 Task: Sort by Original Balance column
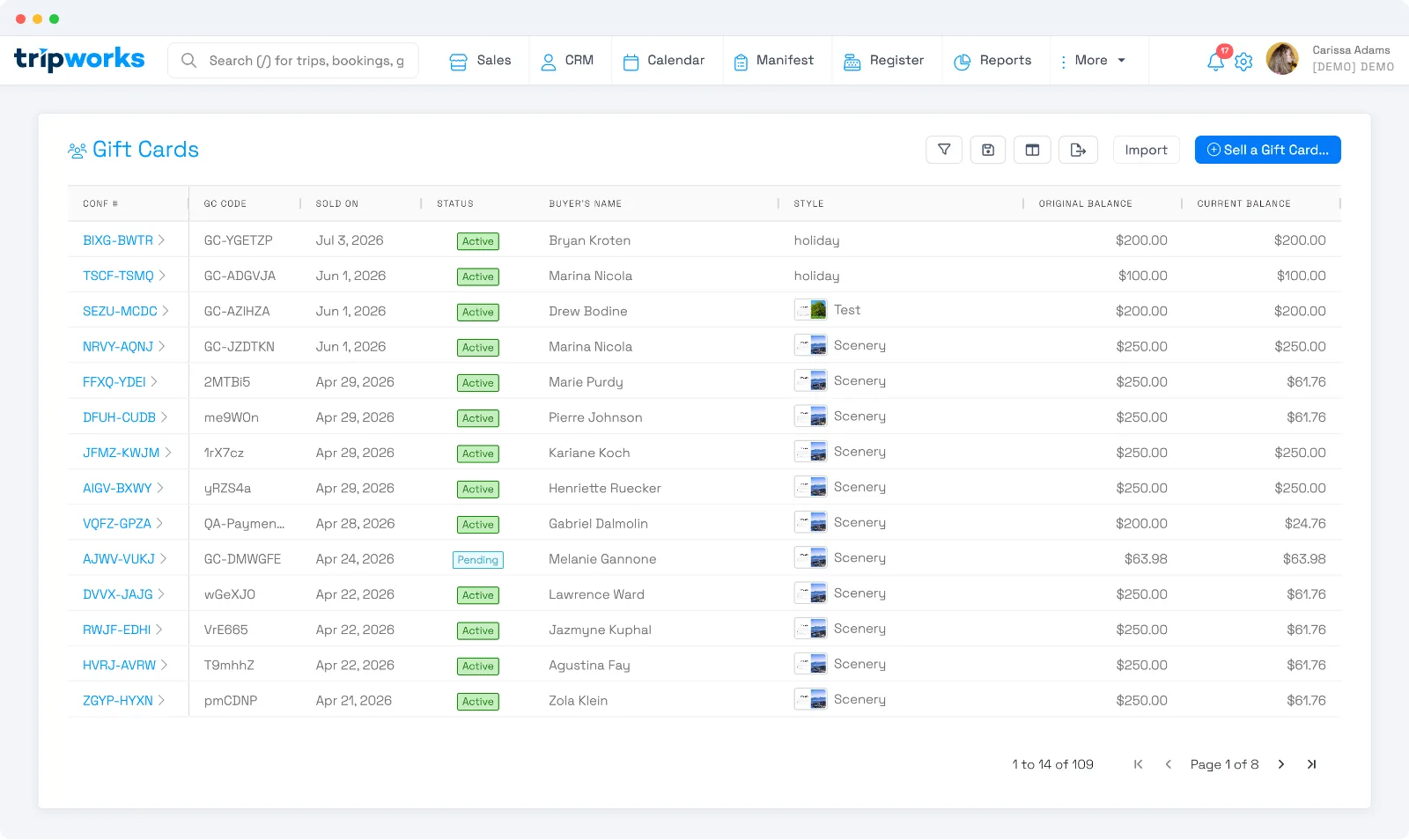[x=1085, y=203]
